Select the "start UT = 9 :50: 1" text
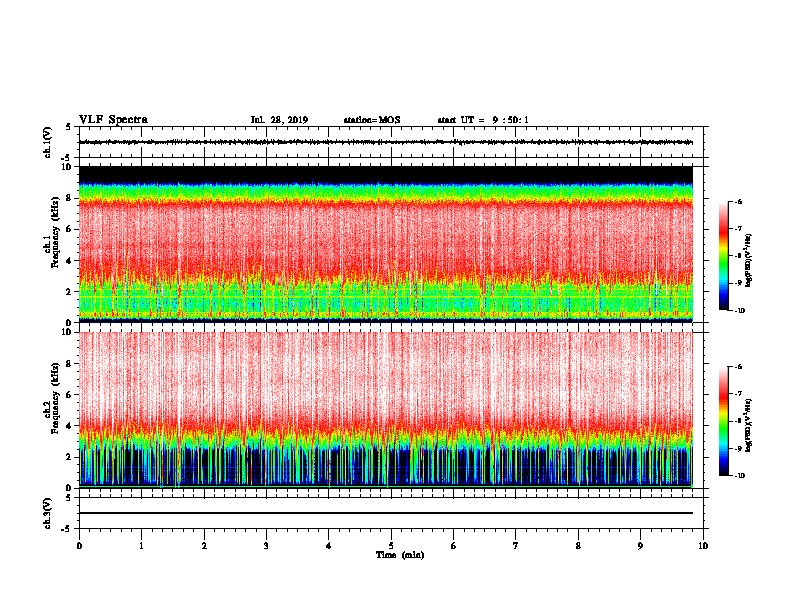This screenshot has width=792, height=612. (x=483, y=120)
